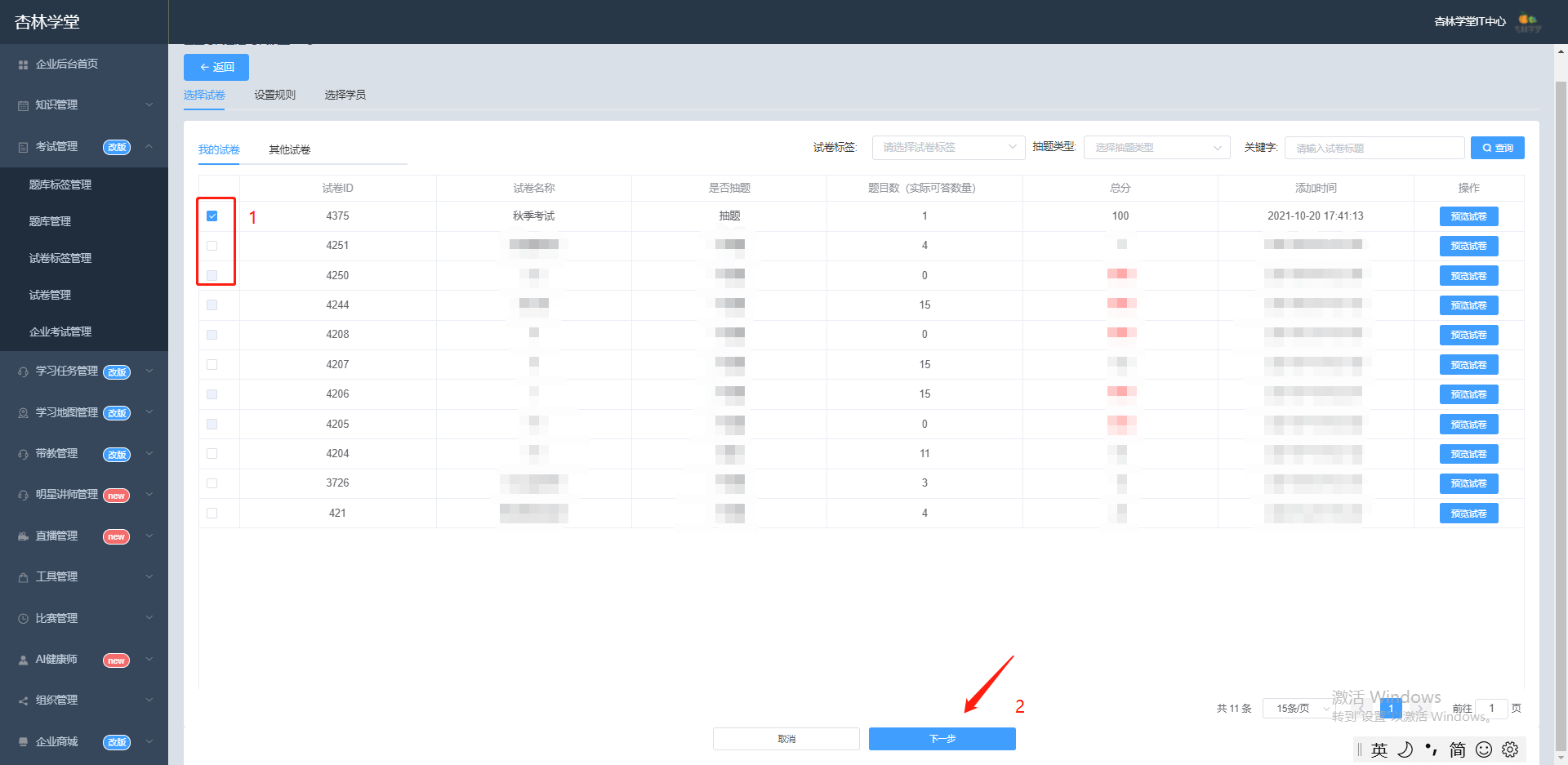Click the 知识管理 sidebar icon

[23, 105]
